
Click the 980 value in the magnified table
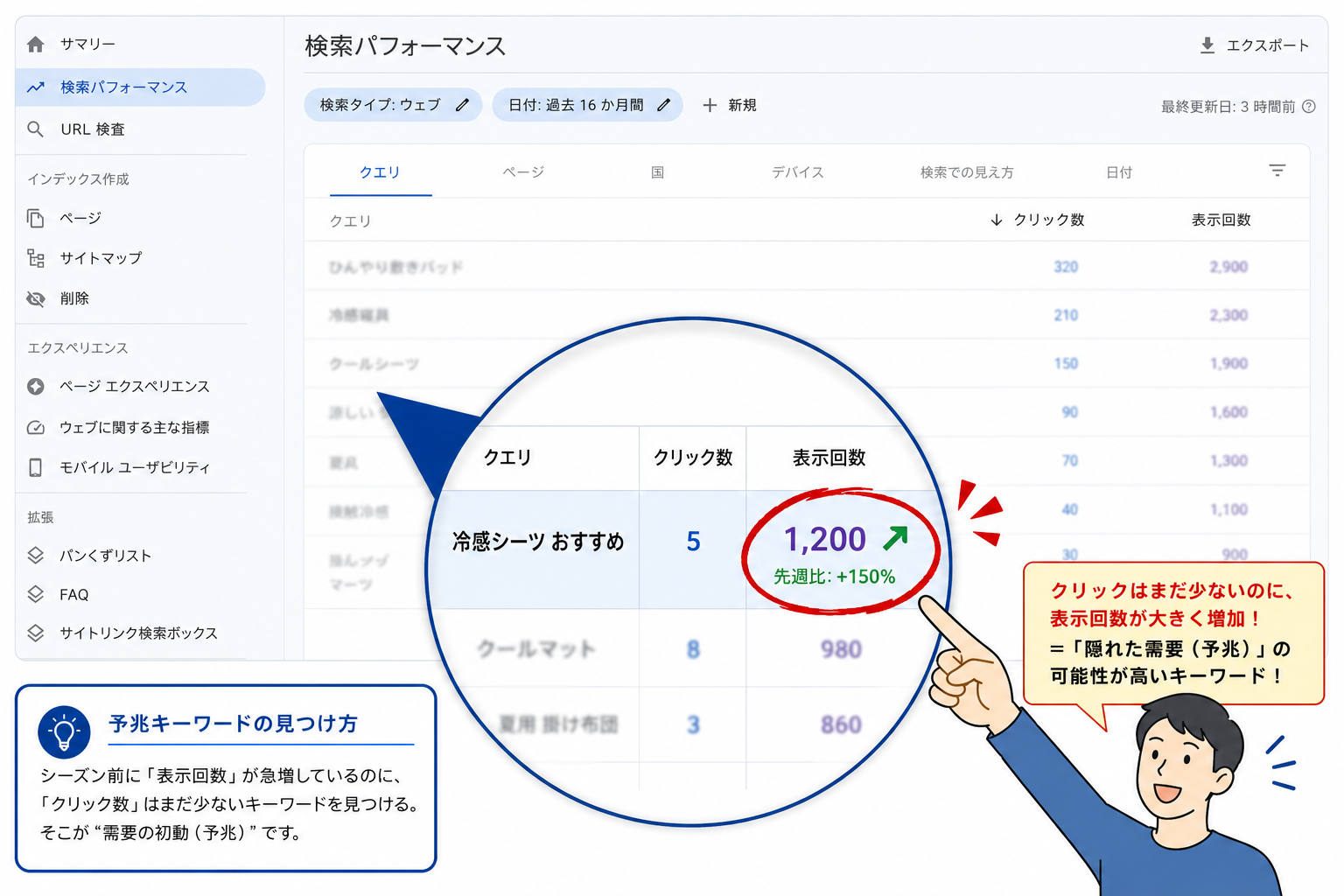pos(841,649)
